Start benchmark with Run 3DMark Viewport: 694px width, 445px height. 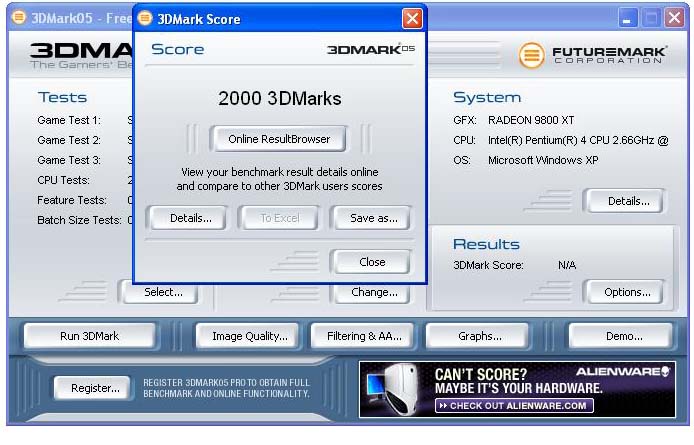89,336
